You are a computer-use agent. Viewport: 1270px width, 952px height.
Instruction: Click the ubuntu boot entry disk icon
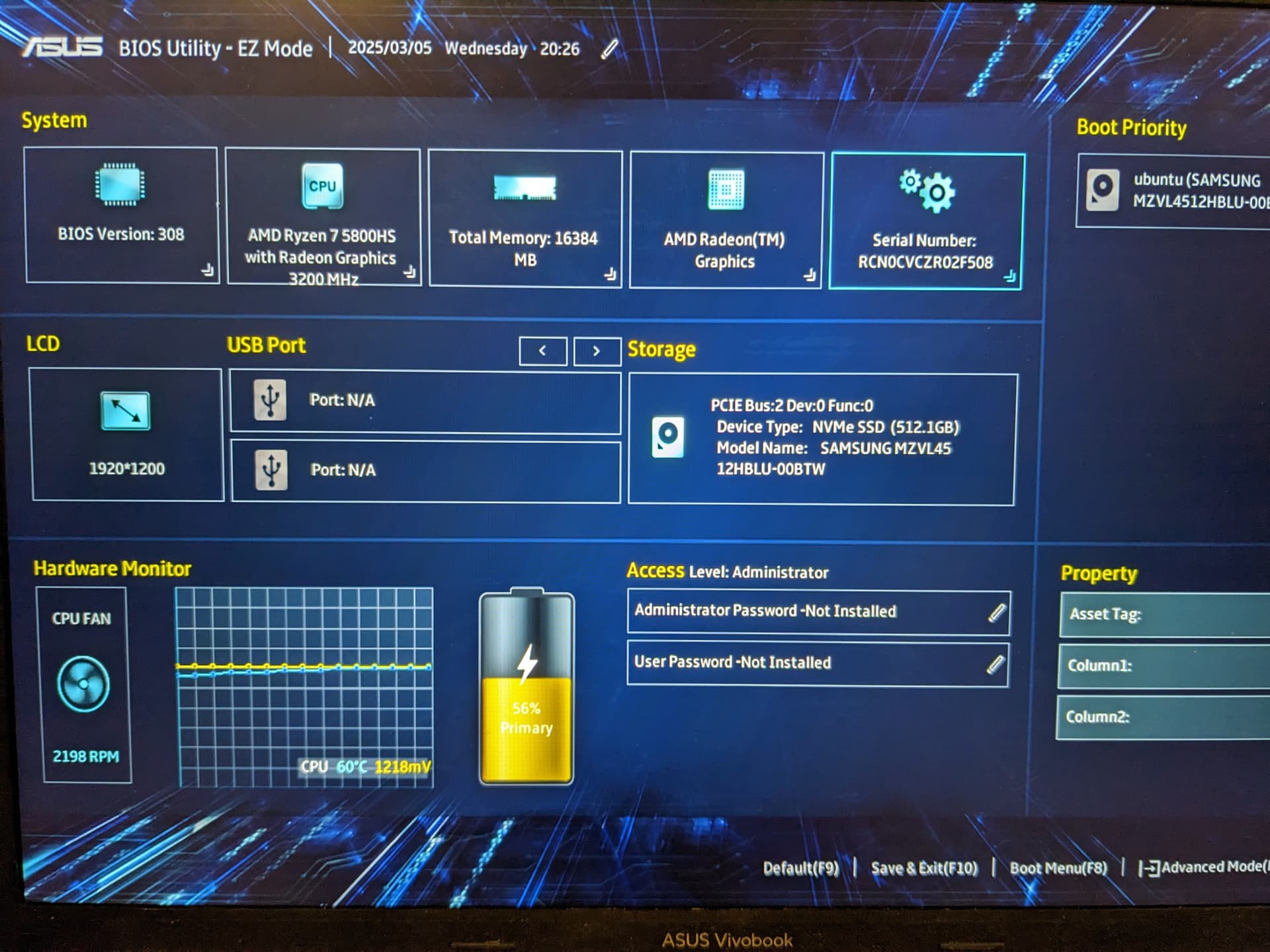1103,190
